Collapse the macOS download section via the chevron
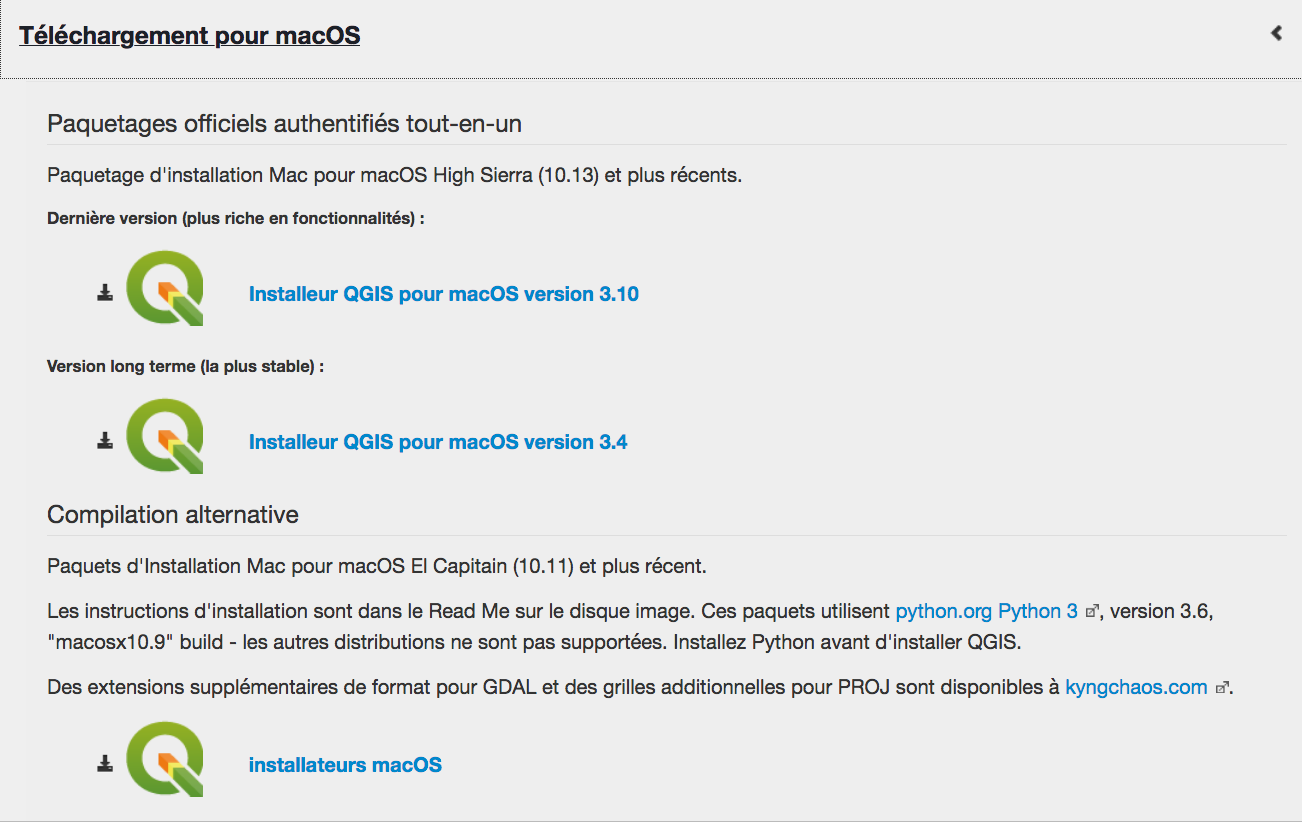 (1275, 31)
